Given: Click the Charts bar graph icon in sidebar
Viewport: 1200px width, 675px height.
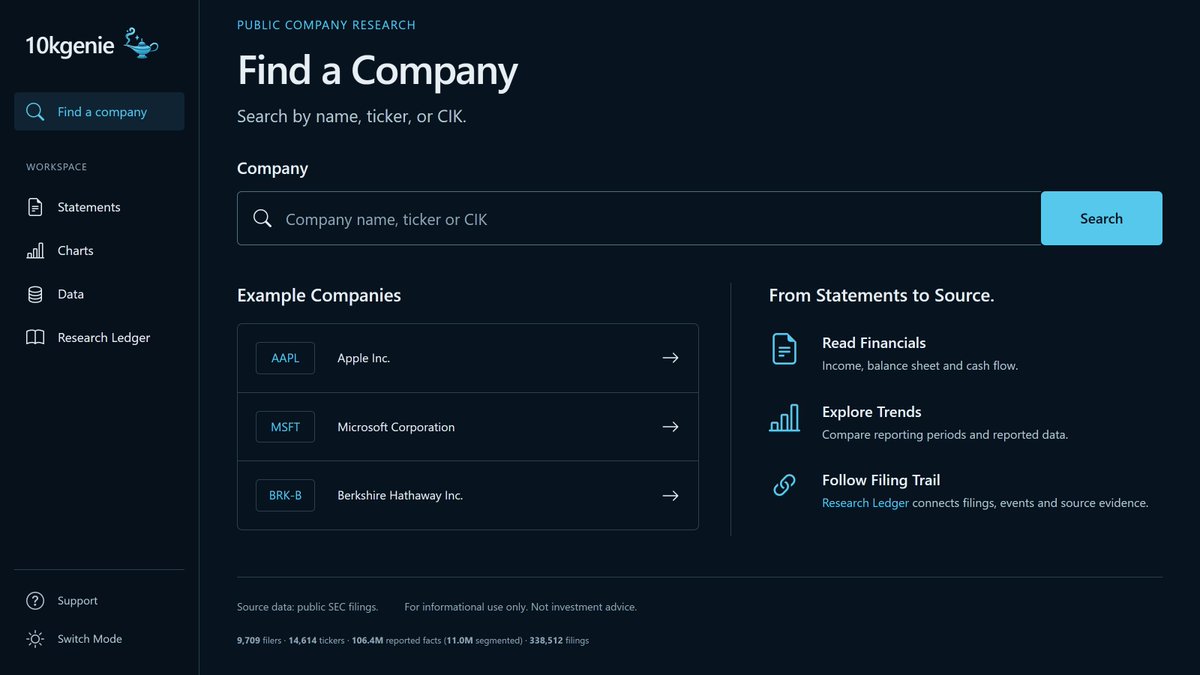Looking at the screenshot, I should coord(35,251).
